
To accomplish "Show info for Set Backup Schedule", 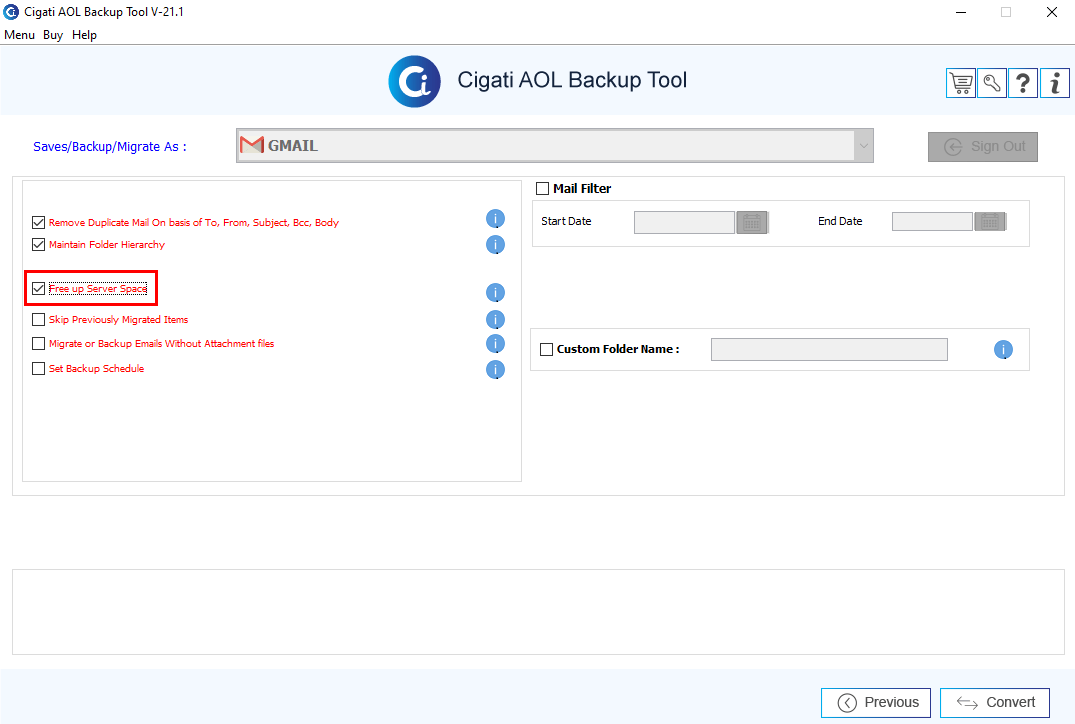I will pos(495,370).
